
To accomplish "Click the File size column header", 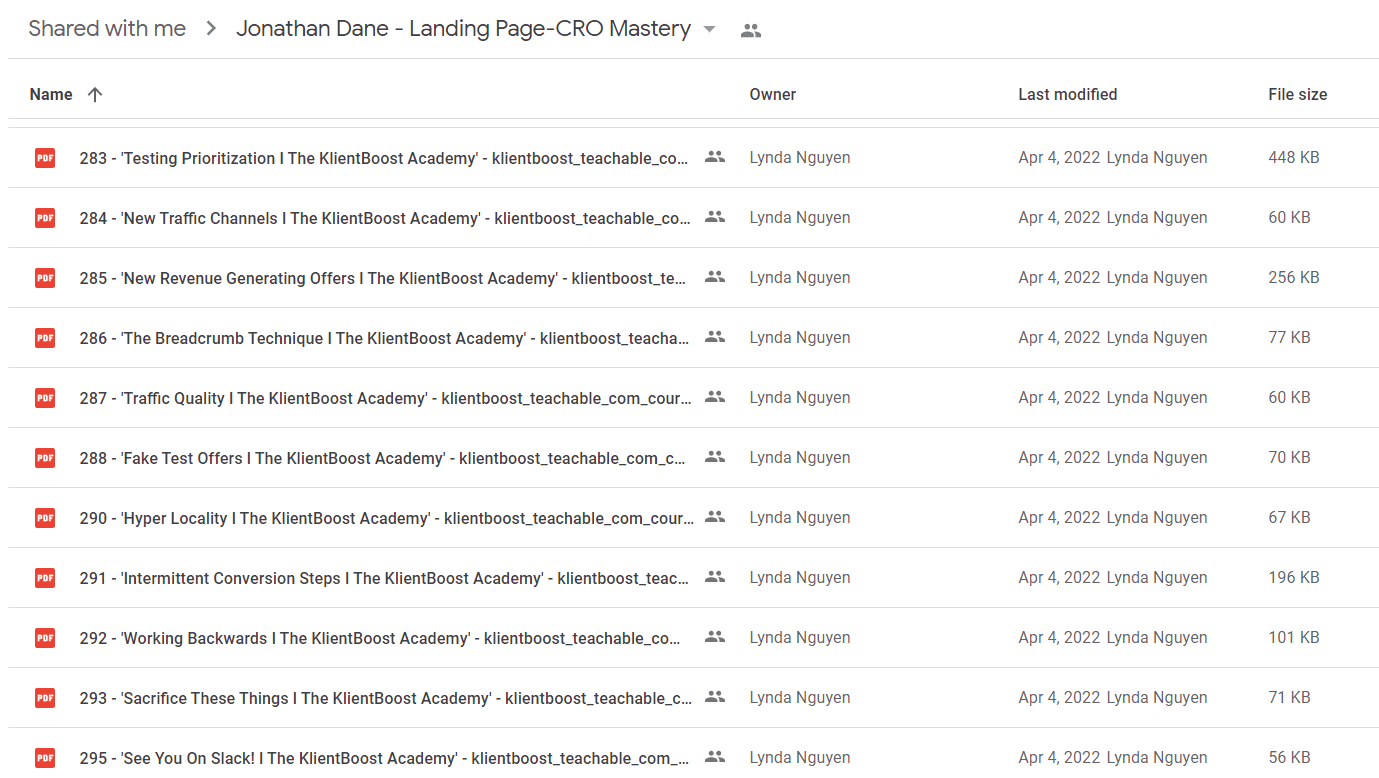I will pos(1298,95).
